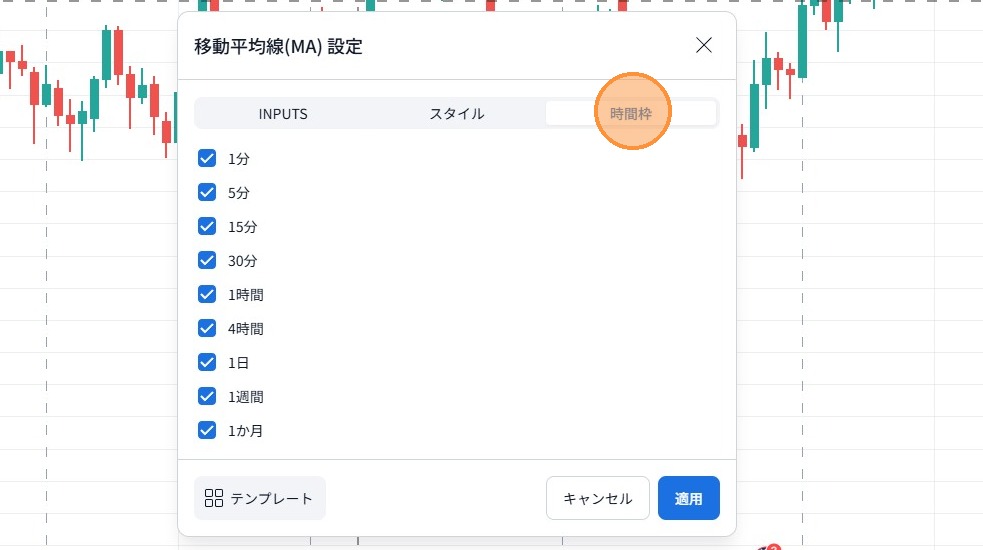
Task: Close the MA settings dialog
Action: click(703, 45)
